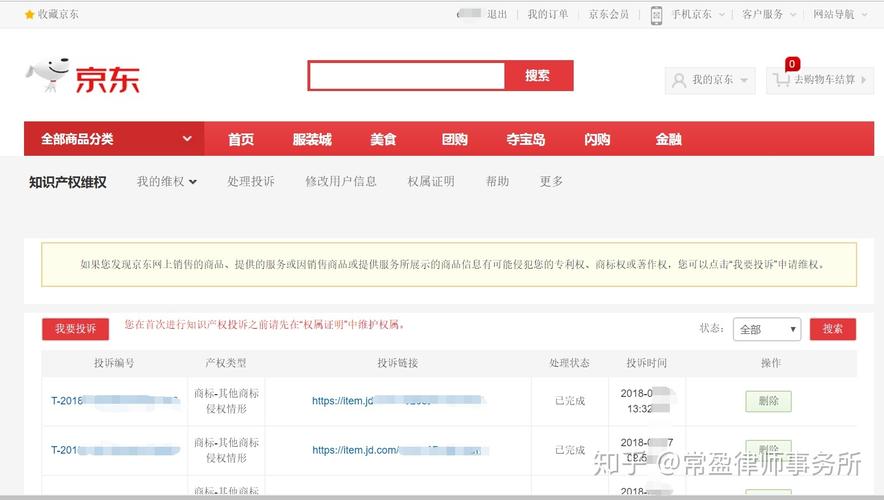
Task: Open 退出 logout link
Action: [x=497, y=15]
